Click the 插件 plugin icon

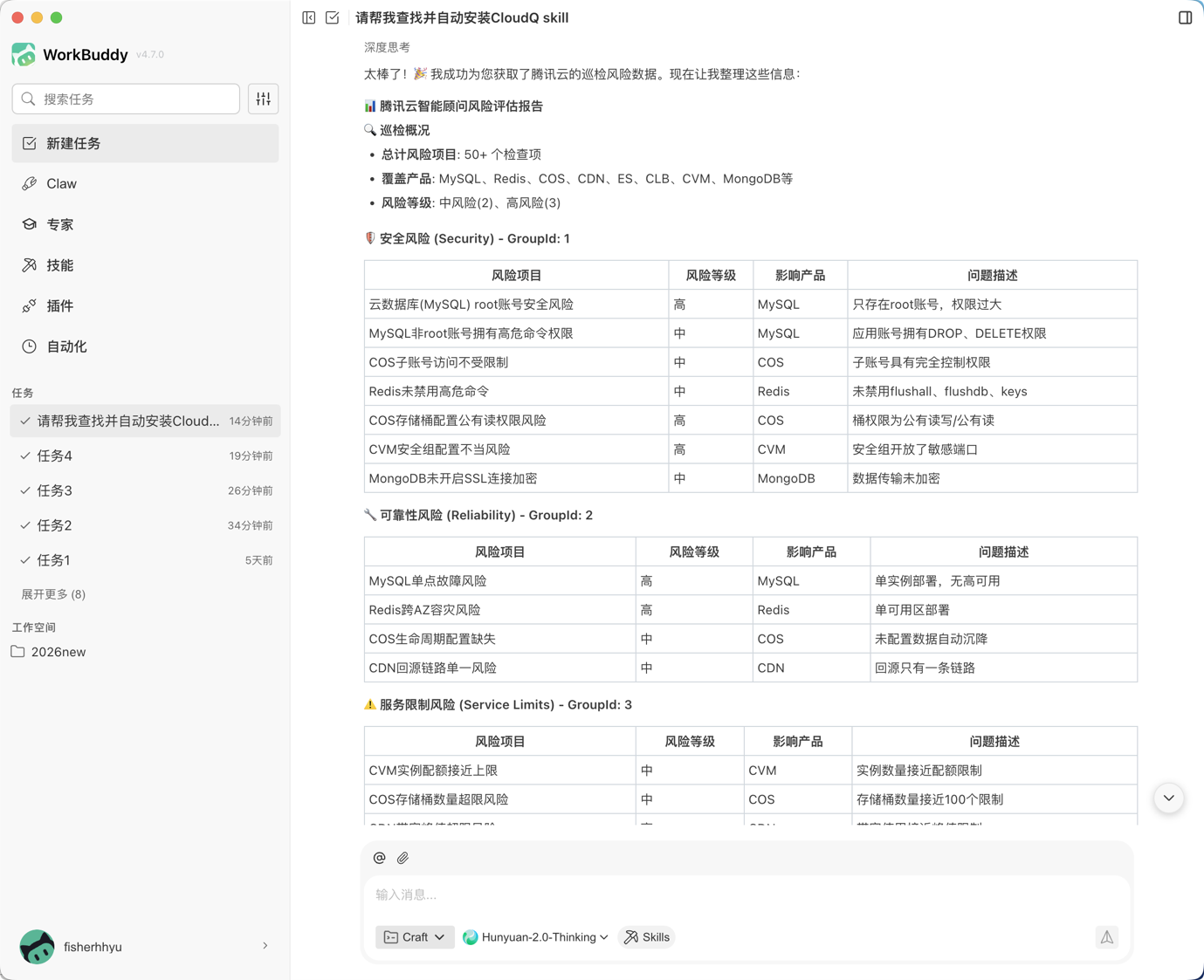(x=30, y=306)
